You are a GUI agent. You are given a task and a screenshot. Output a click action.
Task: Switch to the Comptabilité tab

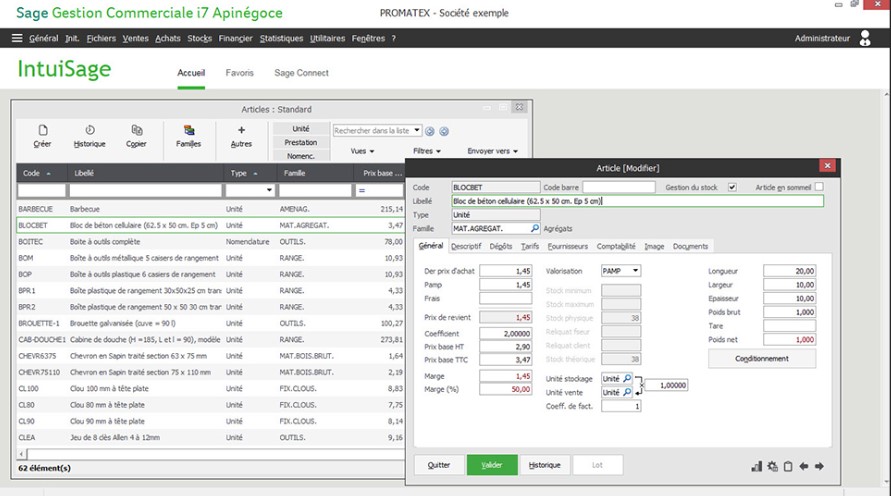tap(616, 246)
